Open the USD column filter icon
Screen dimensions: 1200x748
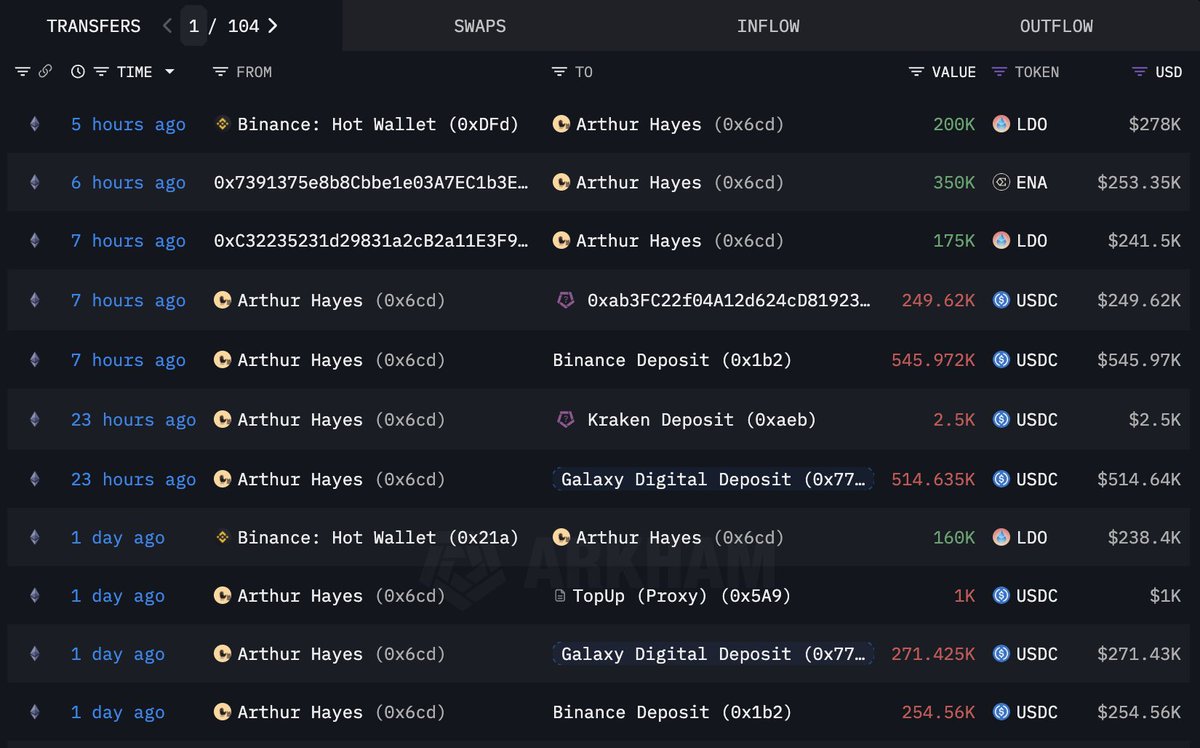click(1139, 72)
